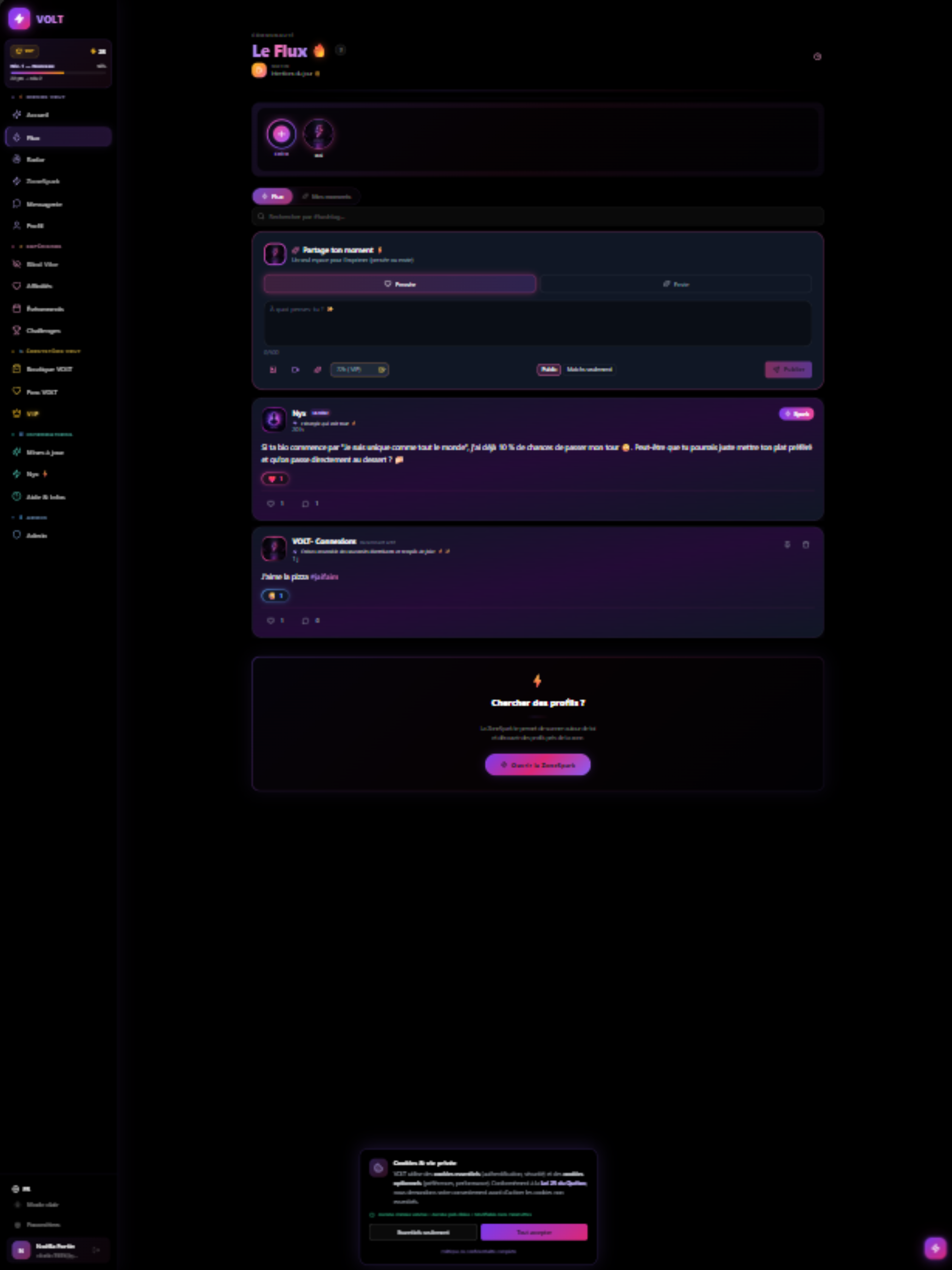Click the help question-mark beside Le Flux
Viewport: 952px width, 1270px height.
tap(340, 50)
